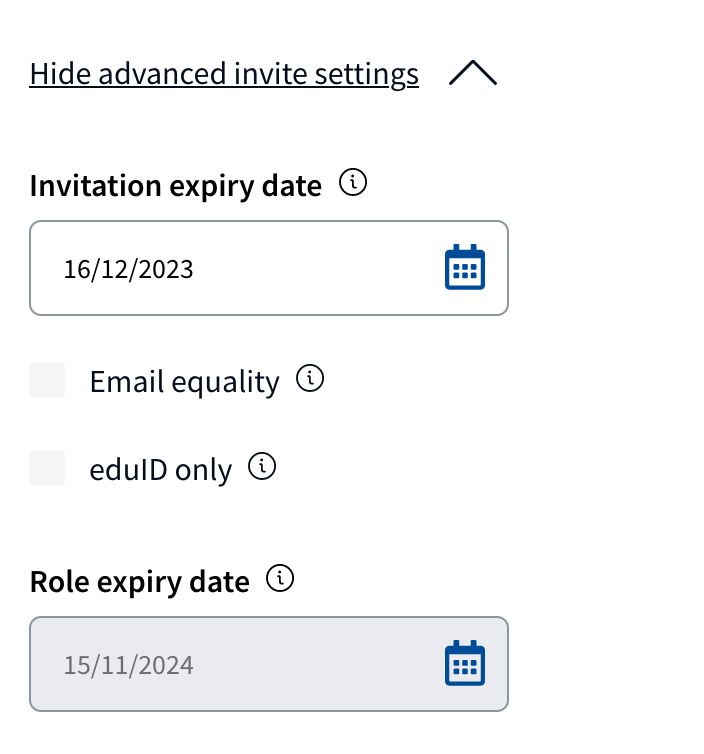Click the Hide advanced invite settings link

(x=224, y=74)
